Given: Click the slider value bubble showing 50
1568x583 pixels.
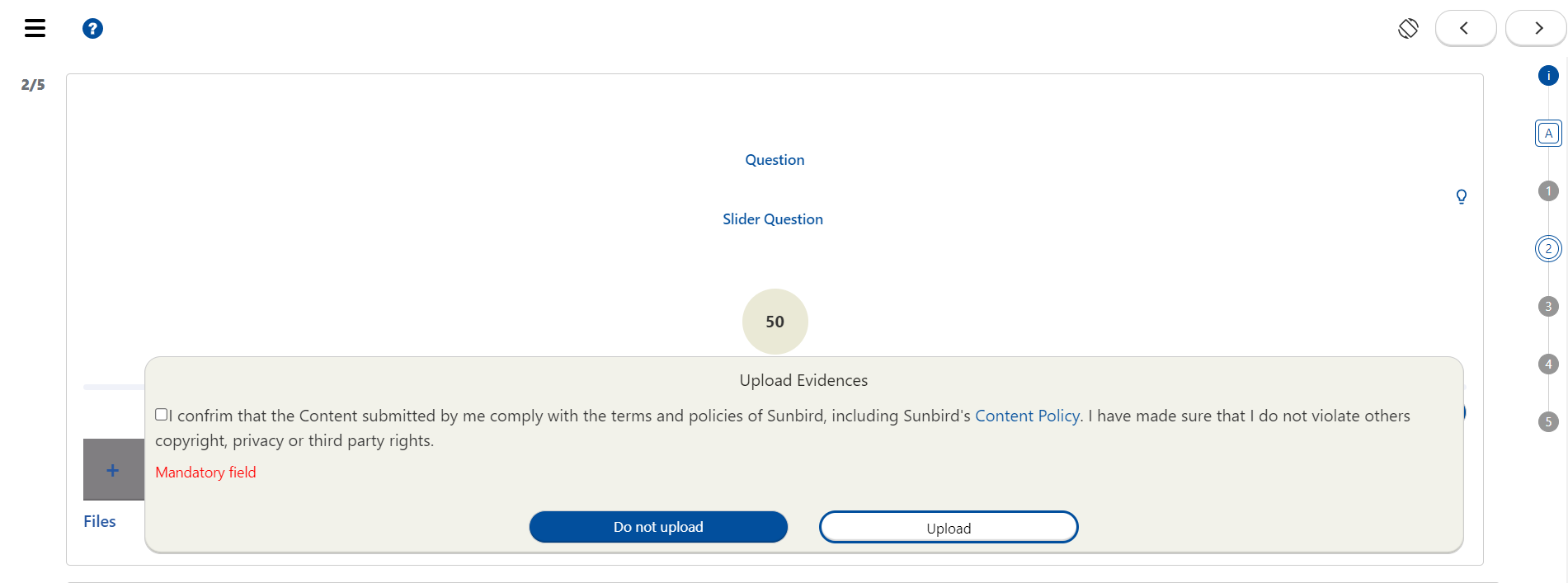Looking at the screenshot, I should 775,322.
